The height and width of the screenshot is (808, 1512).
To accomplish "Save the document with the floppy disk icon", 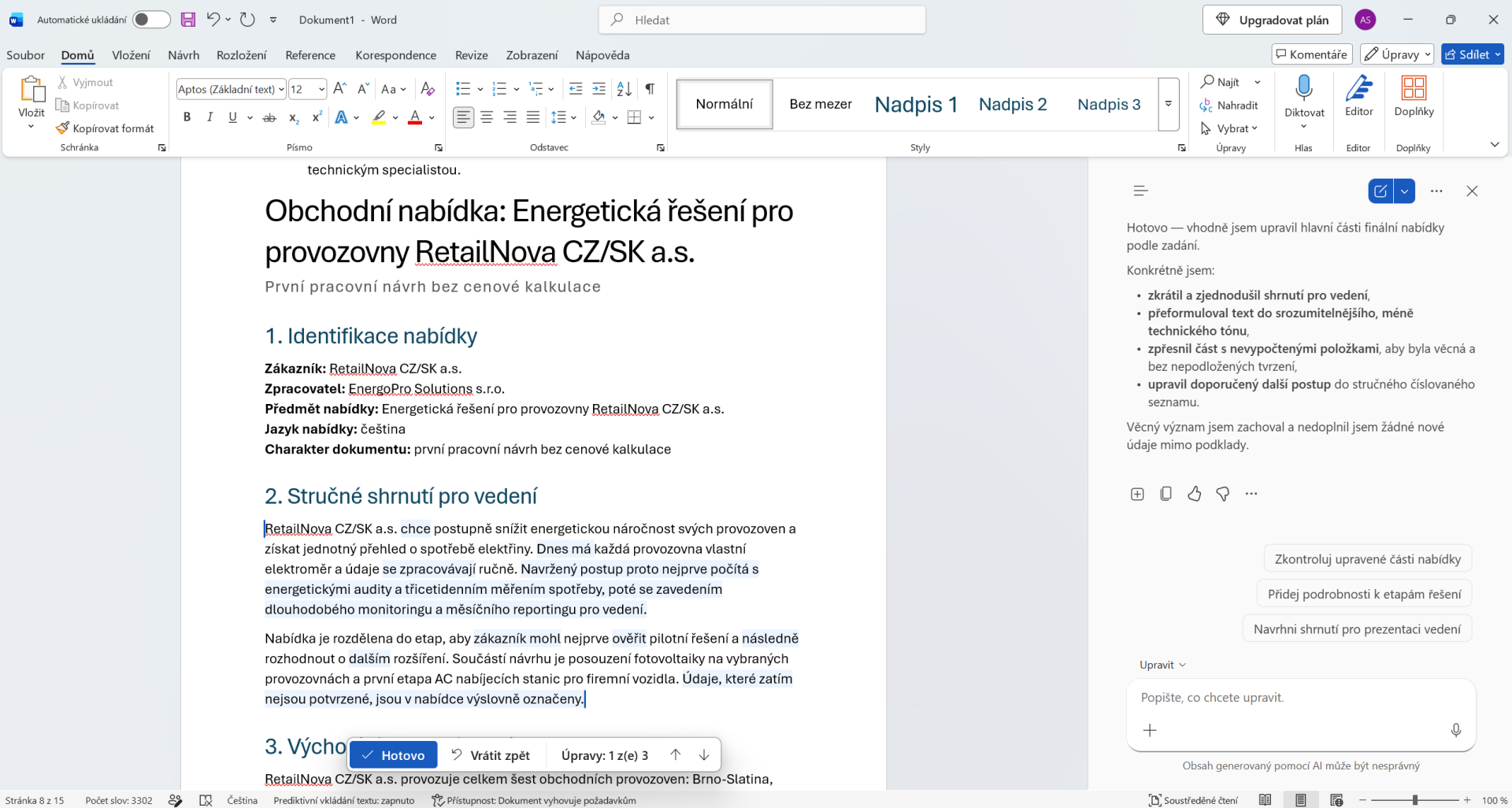I will point(187,20).
